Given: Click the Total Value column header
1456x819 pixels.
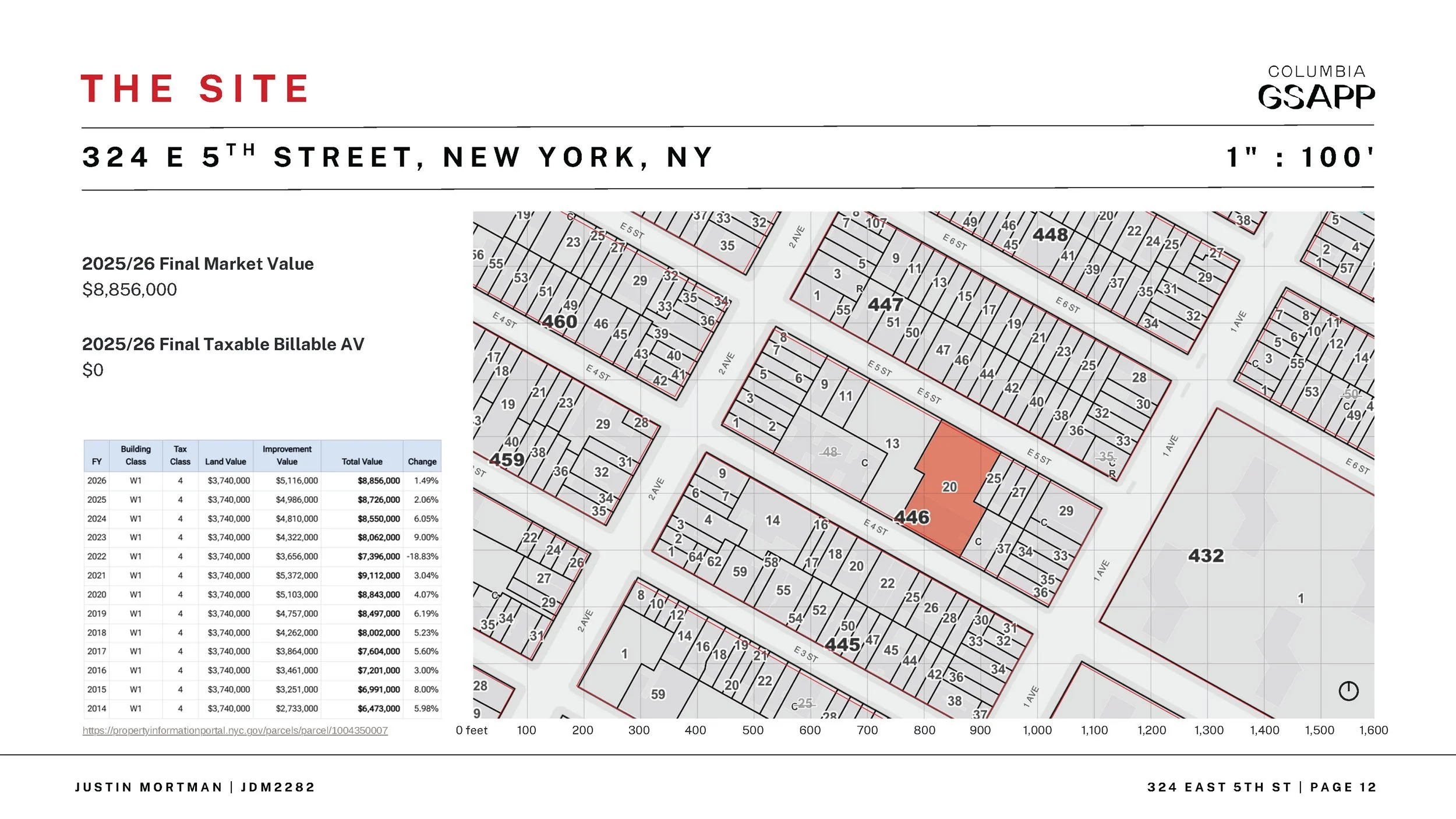Looking at the screenshot, I should [x=362, y=461].
